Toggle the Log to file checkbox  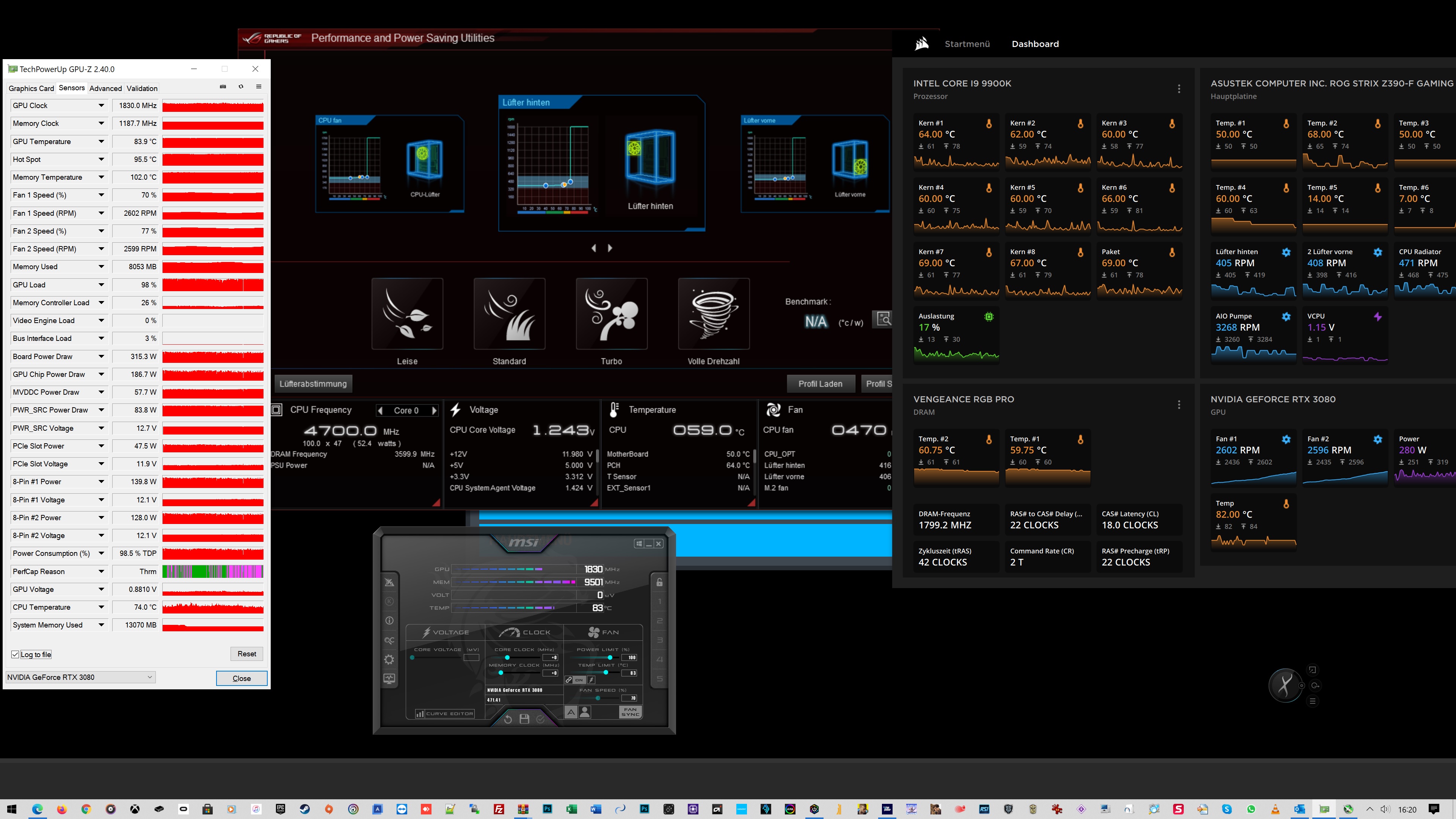click(x=15, y=654)
